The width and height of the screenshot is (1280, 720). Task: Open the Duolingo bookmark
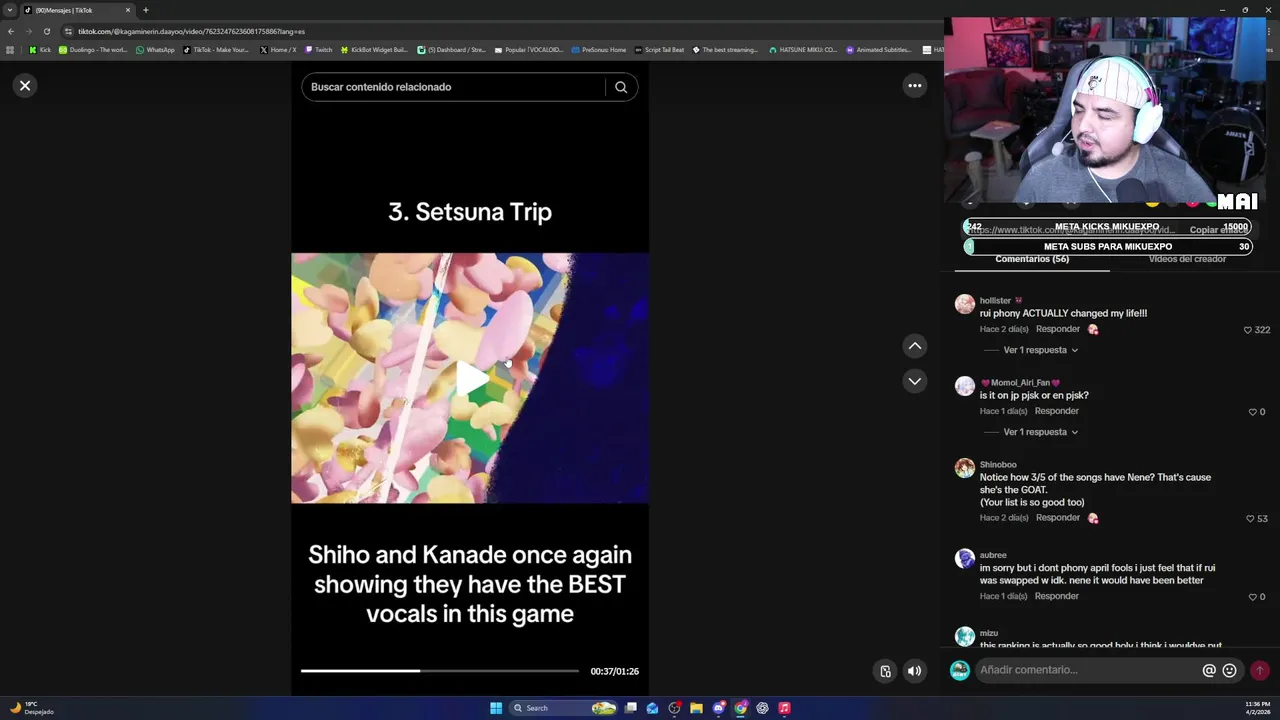[93, 49]
